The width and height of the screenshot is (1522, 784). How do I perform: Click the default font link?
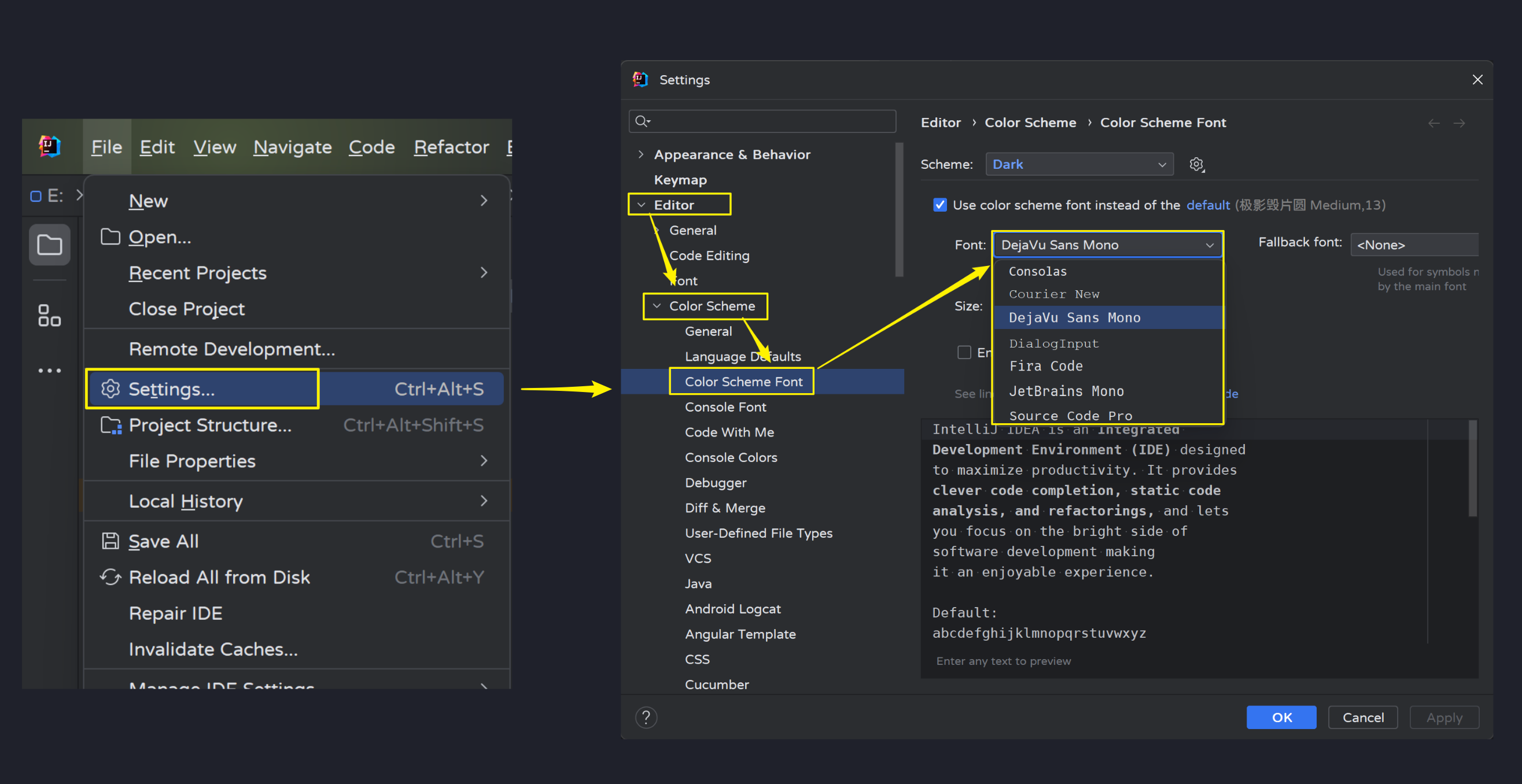pyautogui.click(x=1208, y=205)
